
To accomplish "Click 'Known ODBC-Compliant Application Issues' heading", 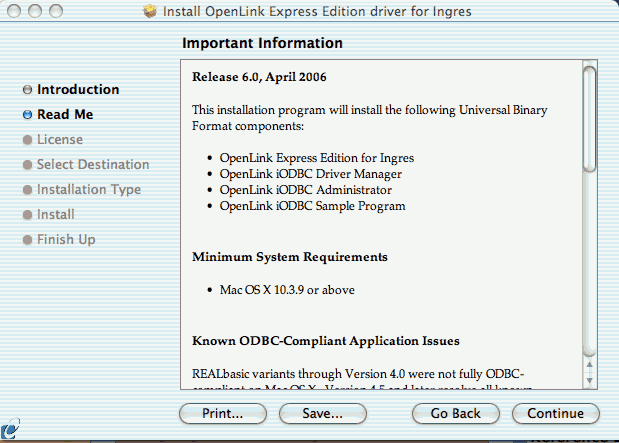I will [x=326, y=341].
